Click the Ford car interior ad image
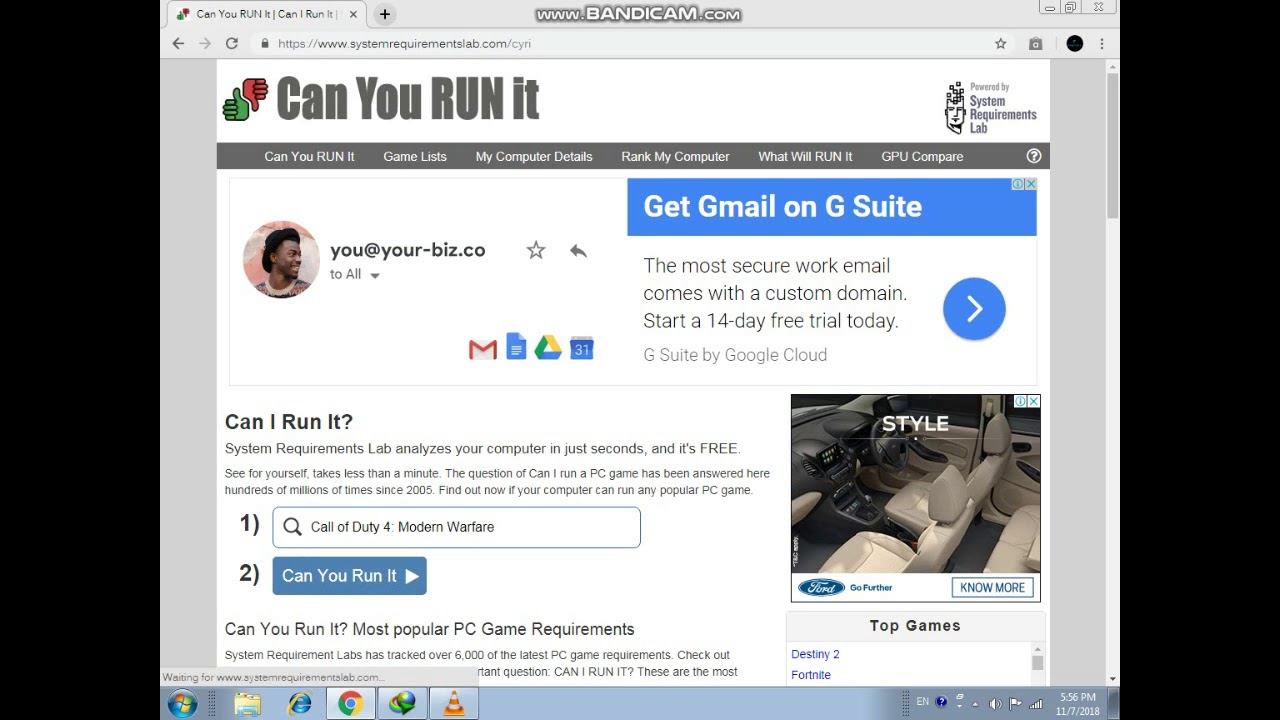Image resolution: width=1280 pixels, height=720 pixels. click(915, 484)
